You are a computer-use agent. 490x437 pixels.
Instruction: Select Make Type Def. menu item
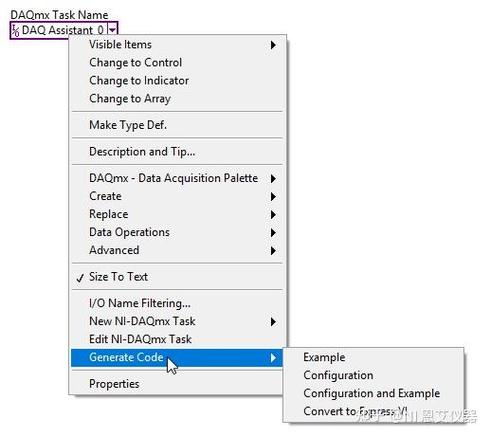pyautogui.click(x=177, y=125)
